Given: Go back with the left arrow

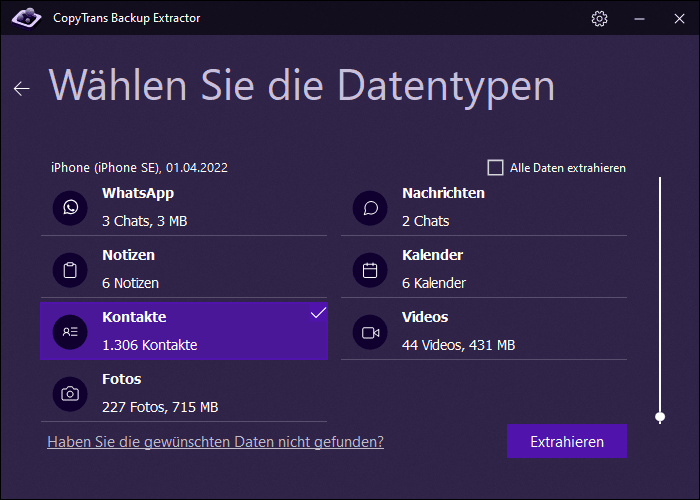Looking at the screenshot, I should 21,88.
